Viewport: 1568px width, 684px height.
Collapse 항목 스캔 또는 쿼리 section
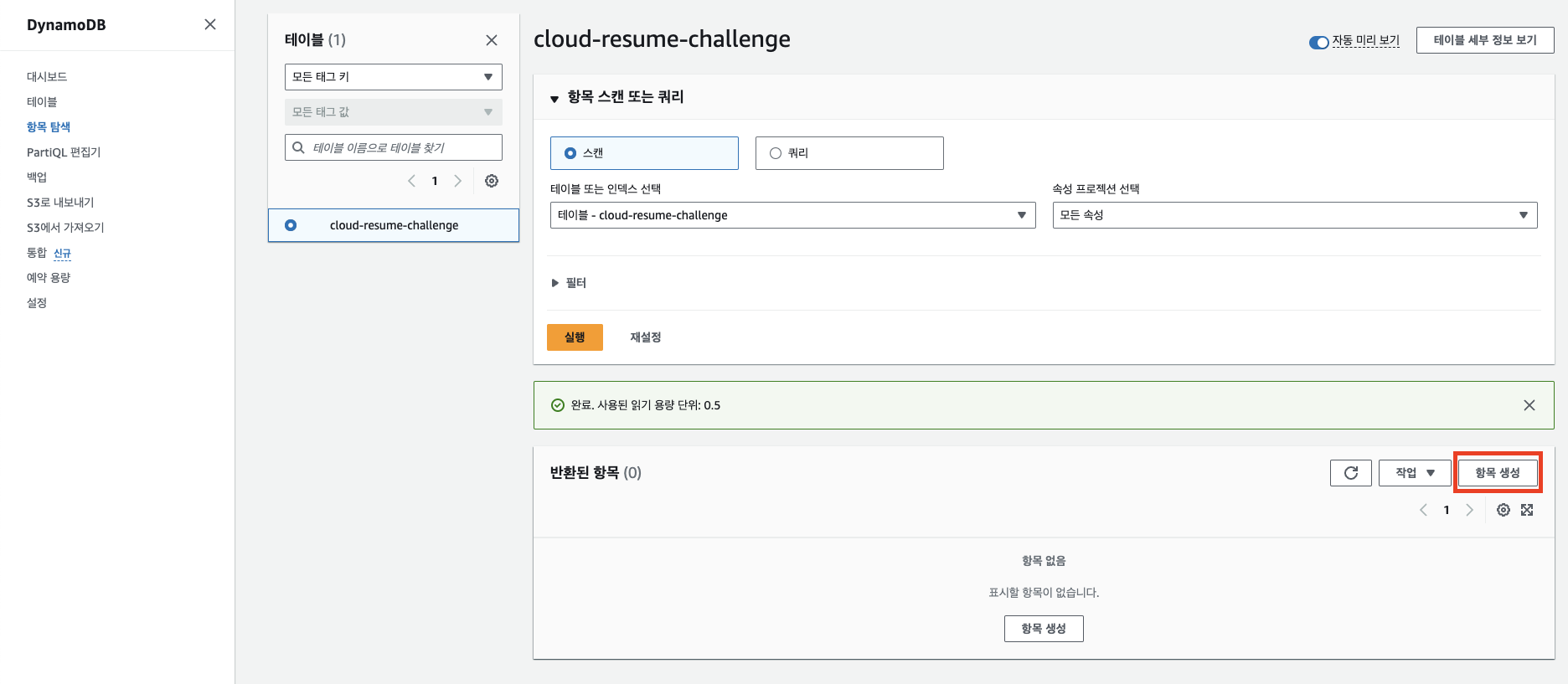pos(554,98)
